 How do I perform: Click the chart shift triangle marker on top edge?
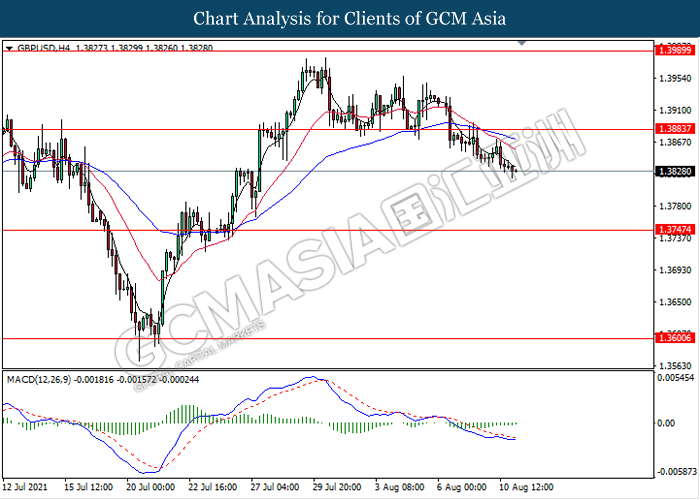(520, 45)
